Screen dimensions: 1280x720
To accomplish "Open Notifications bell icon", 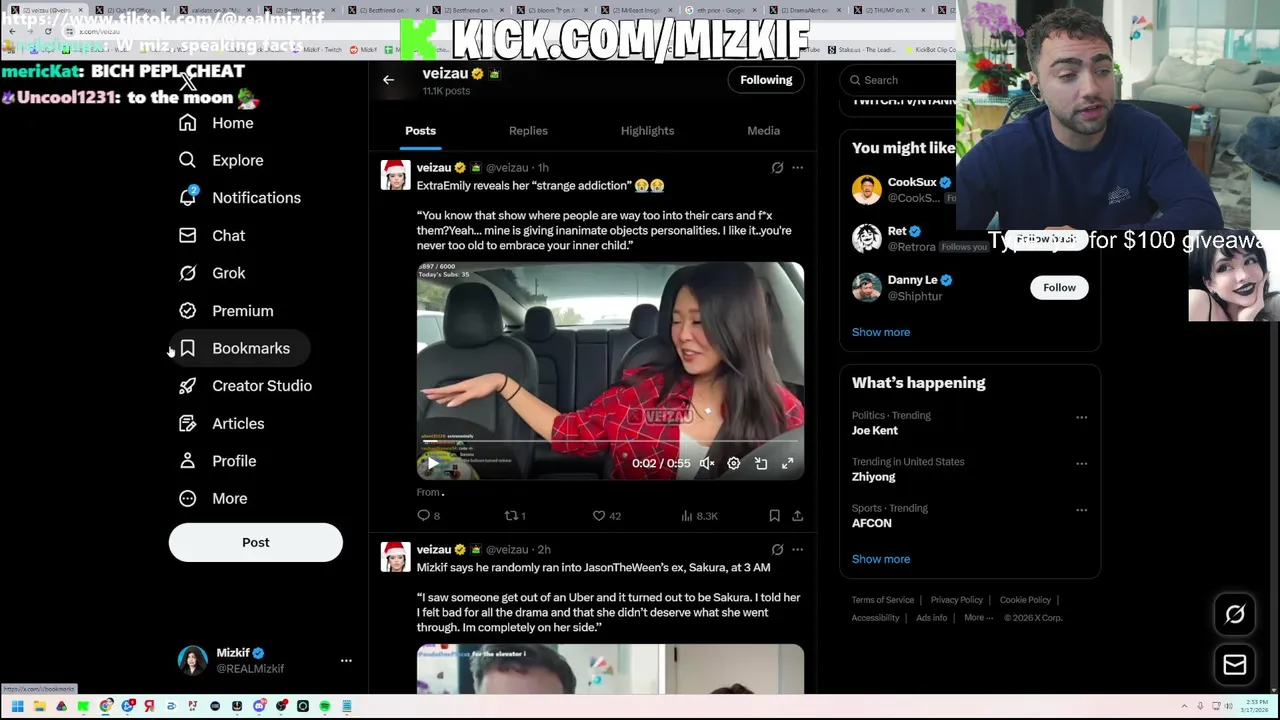I will click(x=187, y=197).
